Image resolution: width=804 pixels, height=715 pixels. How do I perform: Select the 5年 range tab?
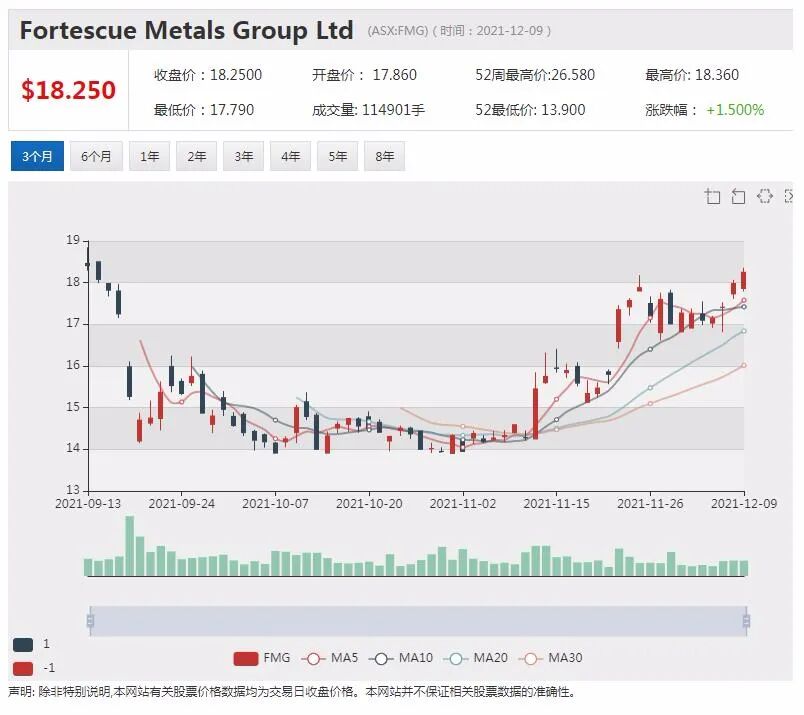(337, 156)
